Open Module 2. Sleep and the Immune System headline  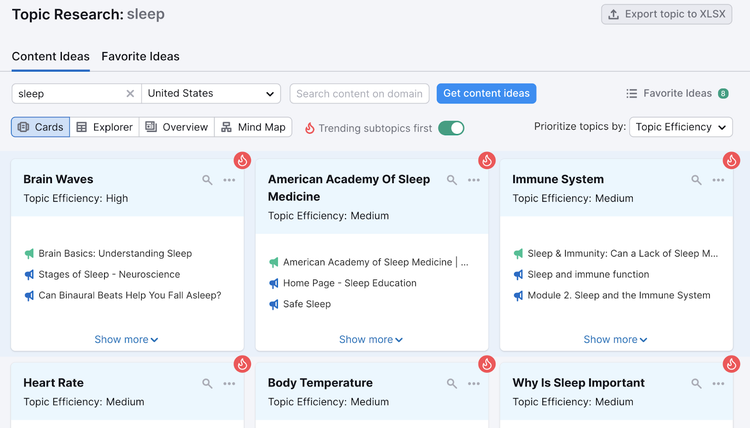[619, 296]
